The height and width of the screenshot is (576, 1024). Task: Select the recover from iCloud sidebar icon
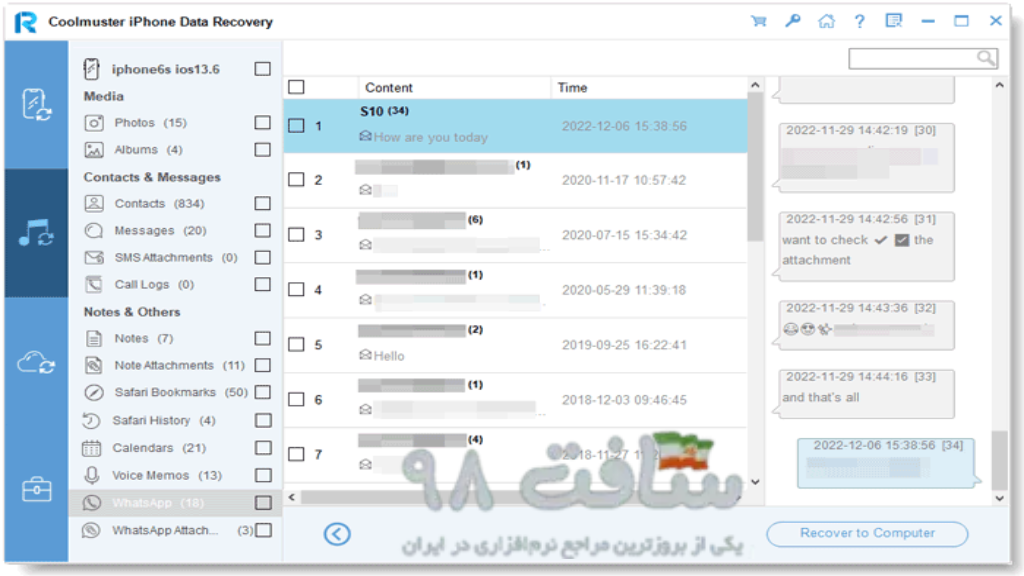(x=36, y=362)
